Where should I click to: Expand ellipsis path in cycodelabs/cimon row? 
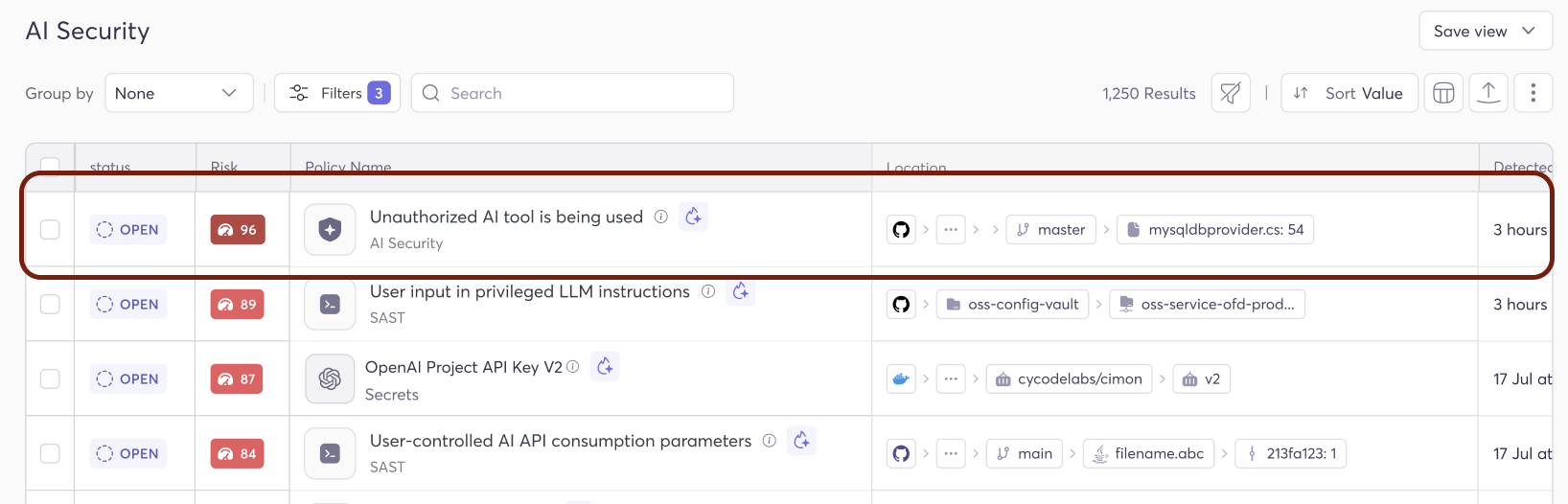click(951, 379)
